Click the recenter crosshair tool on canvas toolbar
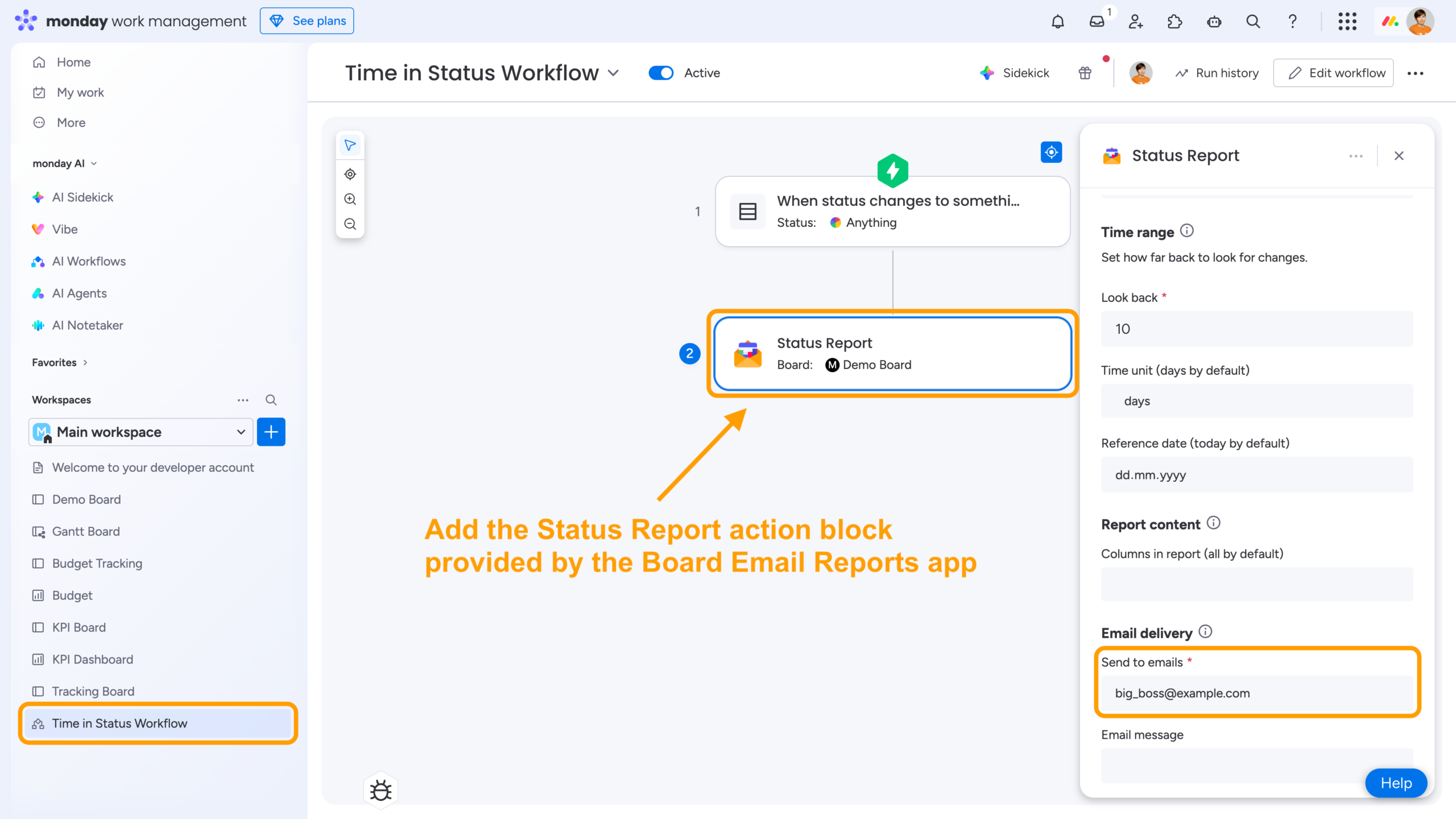1456x819 pixels. tap(350, 174)
